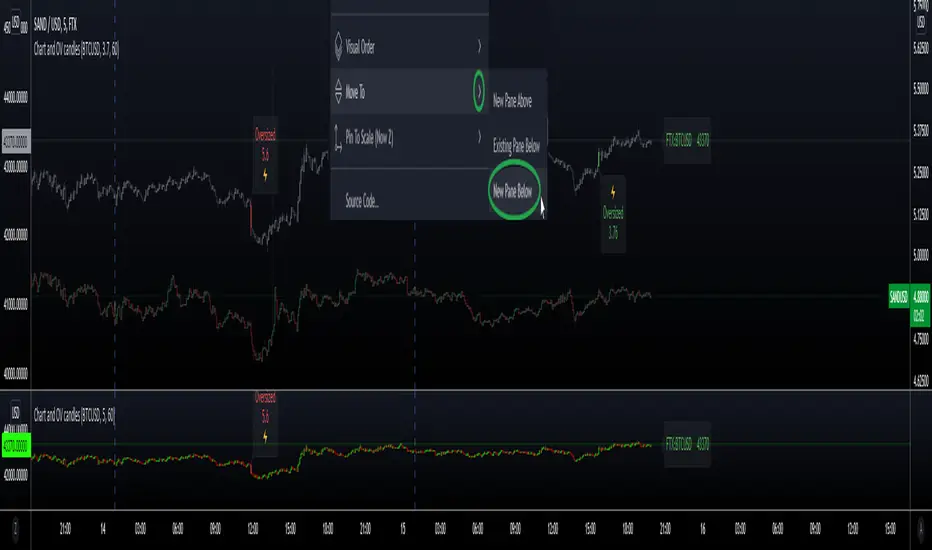932x550 pixels.
Task: Click the Move To arrows icon
Action: pos(338,92)
